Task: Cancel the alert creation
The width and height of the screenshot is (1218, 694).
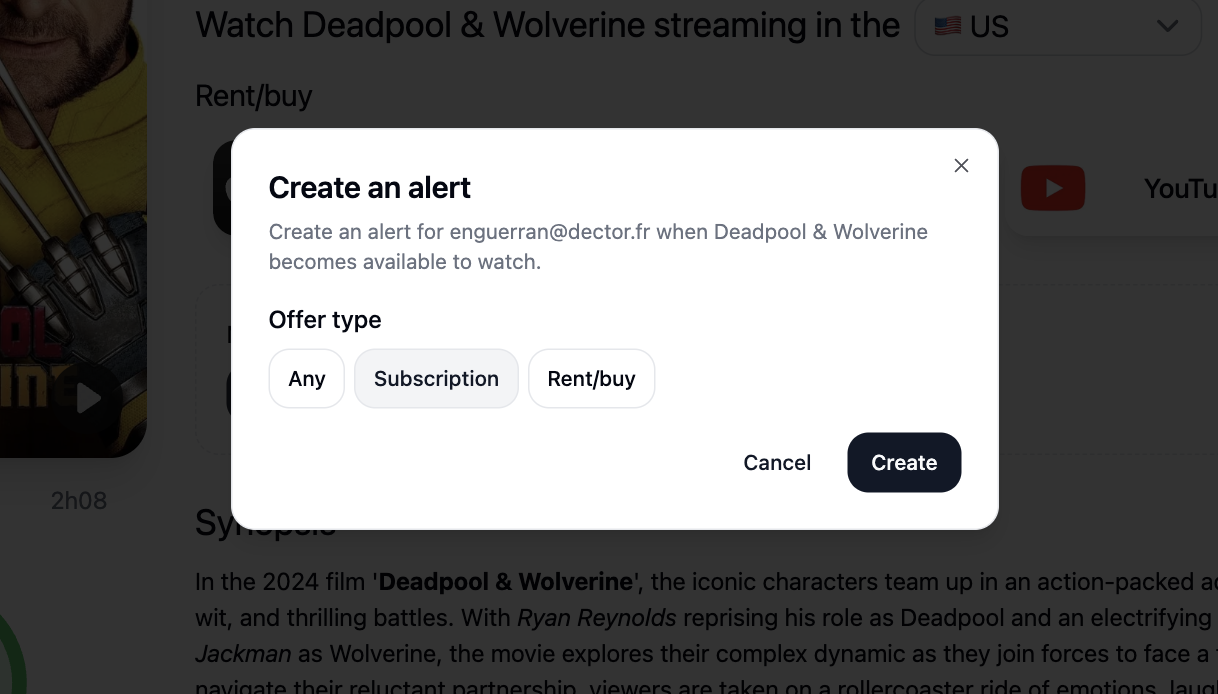Action: (777, 462)
